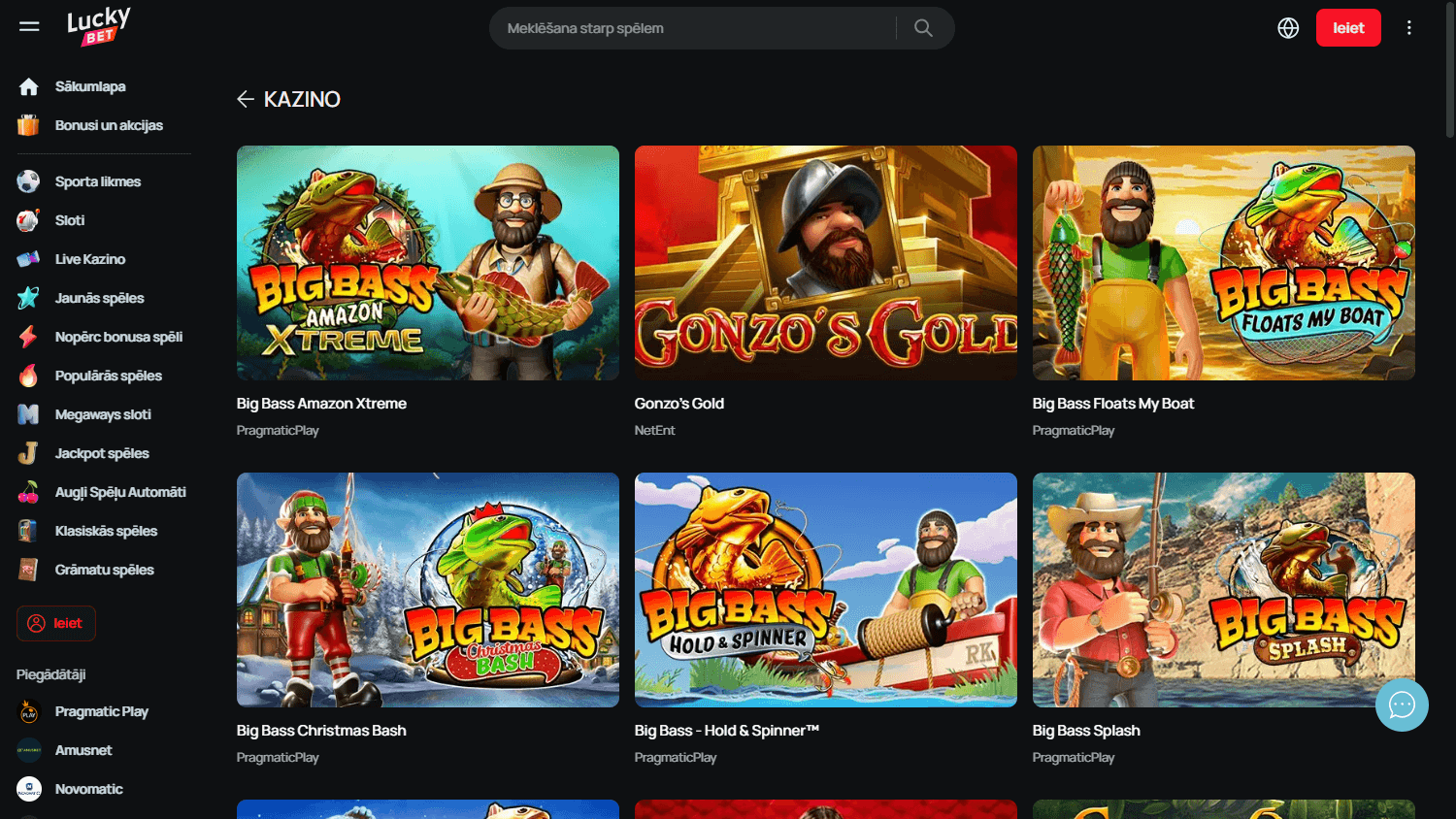Image resolution: width=1456 pixels, height=819 pixels.
Task: Click the LuckyBet logo
Action: (98, 26)
